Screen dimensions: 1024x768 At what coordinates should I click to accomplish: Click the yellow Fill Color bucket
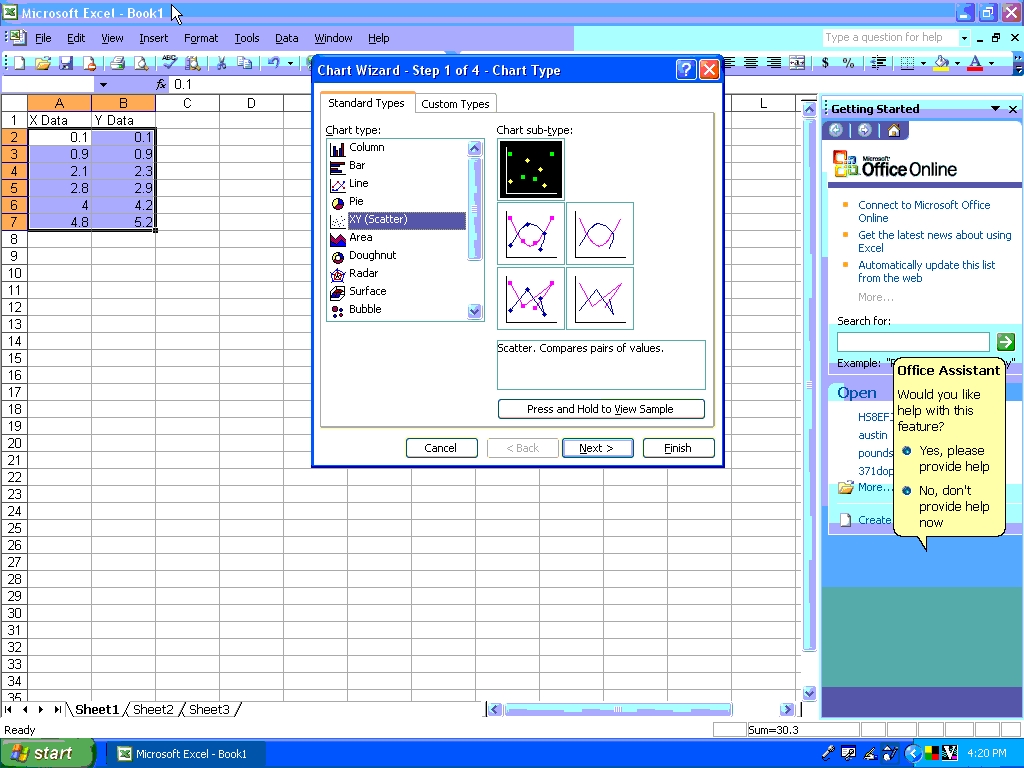[x=941, y=63]
